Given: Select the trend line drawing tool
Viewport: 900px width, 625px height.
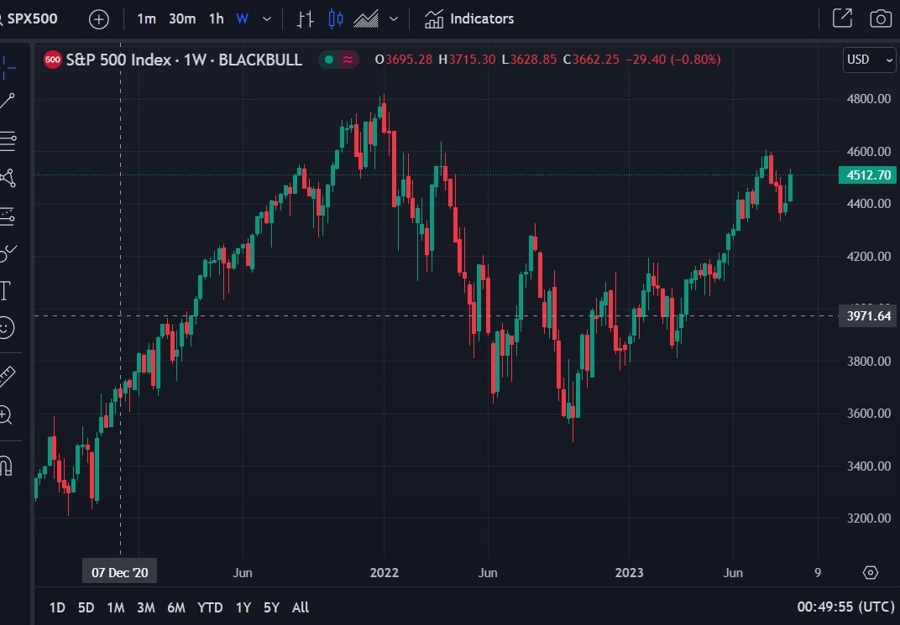Looking at the screenshot, I should pyautogui.click(x=7, y=101).
